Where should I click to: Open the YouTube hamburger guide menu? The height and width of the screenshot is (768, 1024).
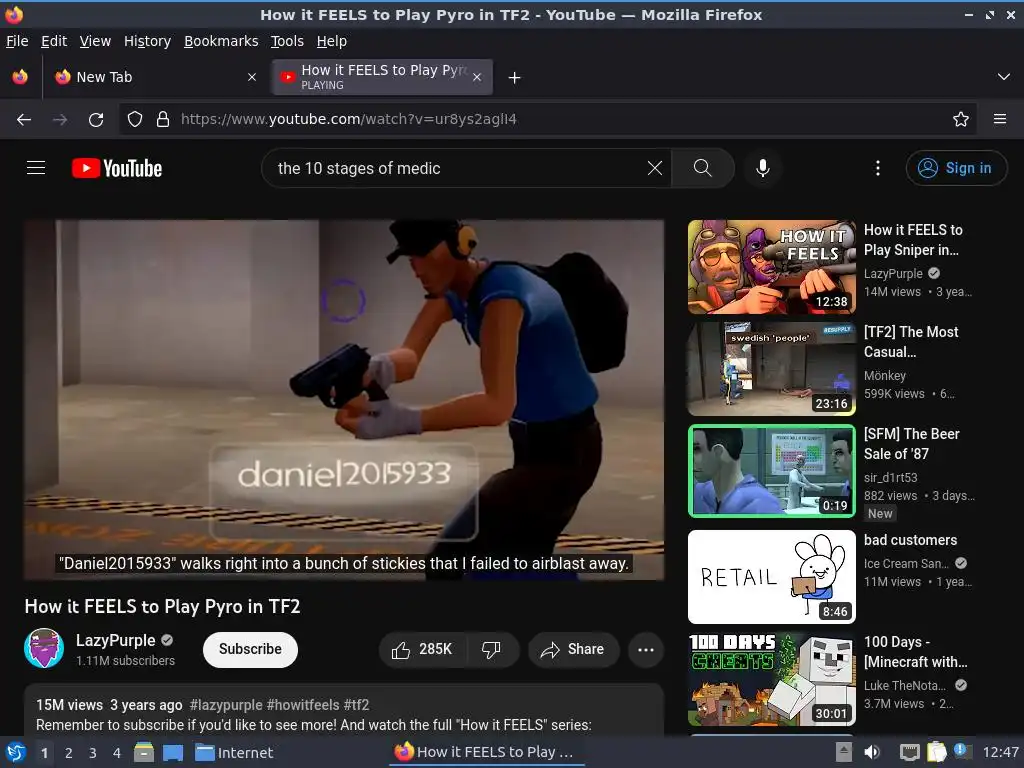pyautogui.click(x=36, y=168)
